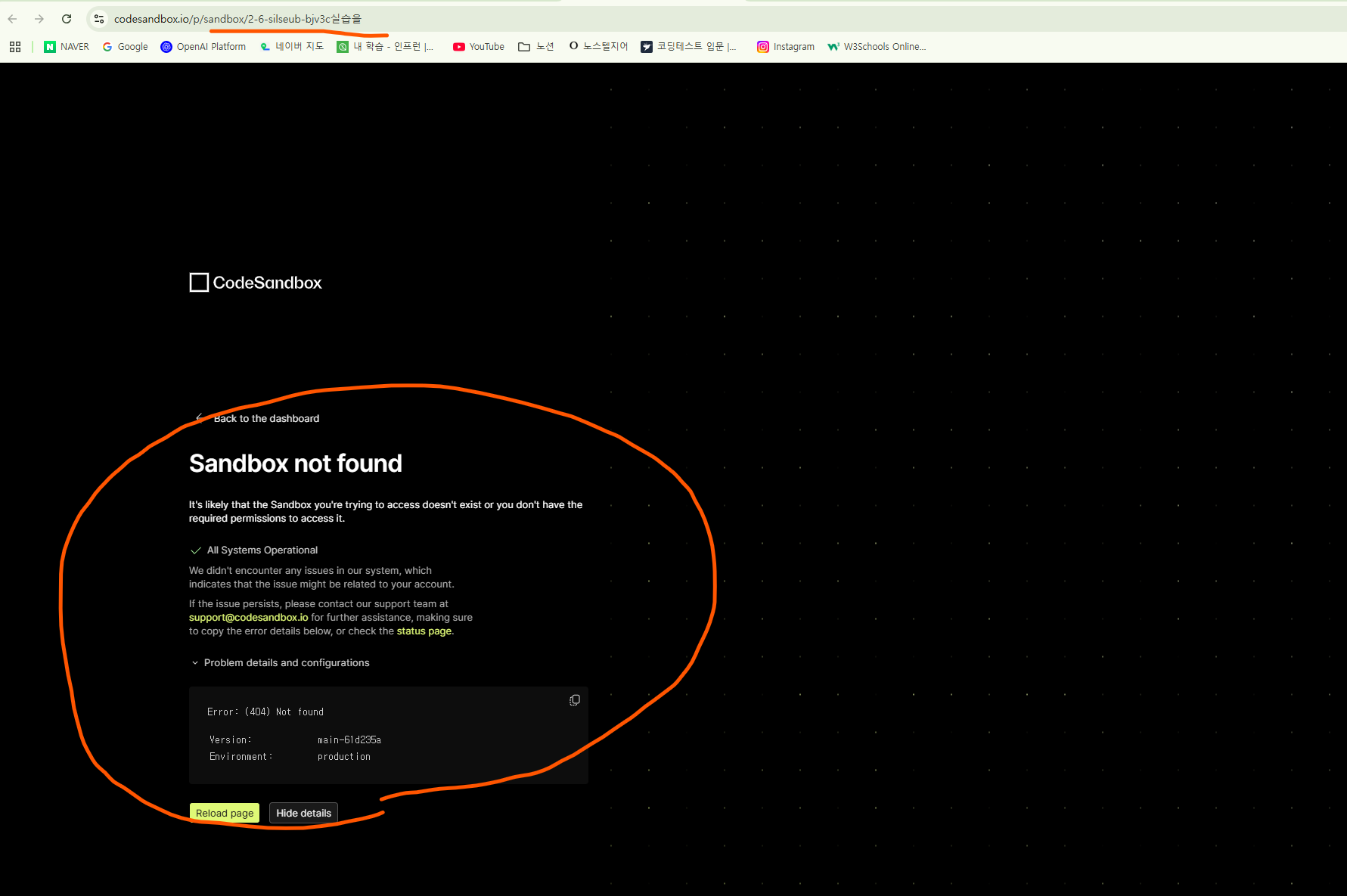
Task: Click the Error: (404) Not found text
Action: pyautogui.click(x=265, y=712)
